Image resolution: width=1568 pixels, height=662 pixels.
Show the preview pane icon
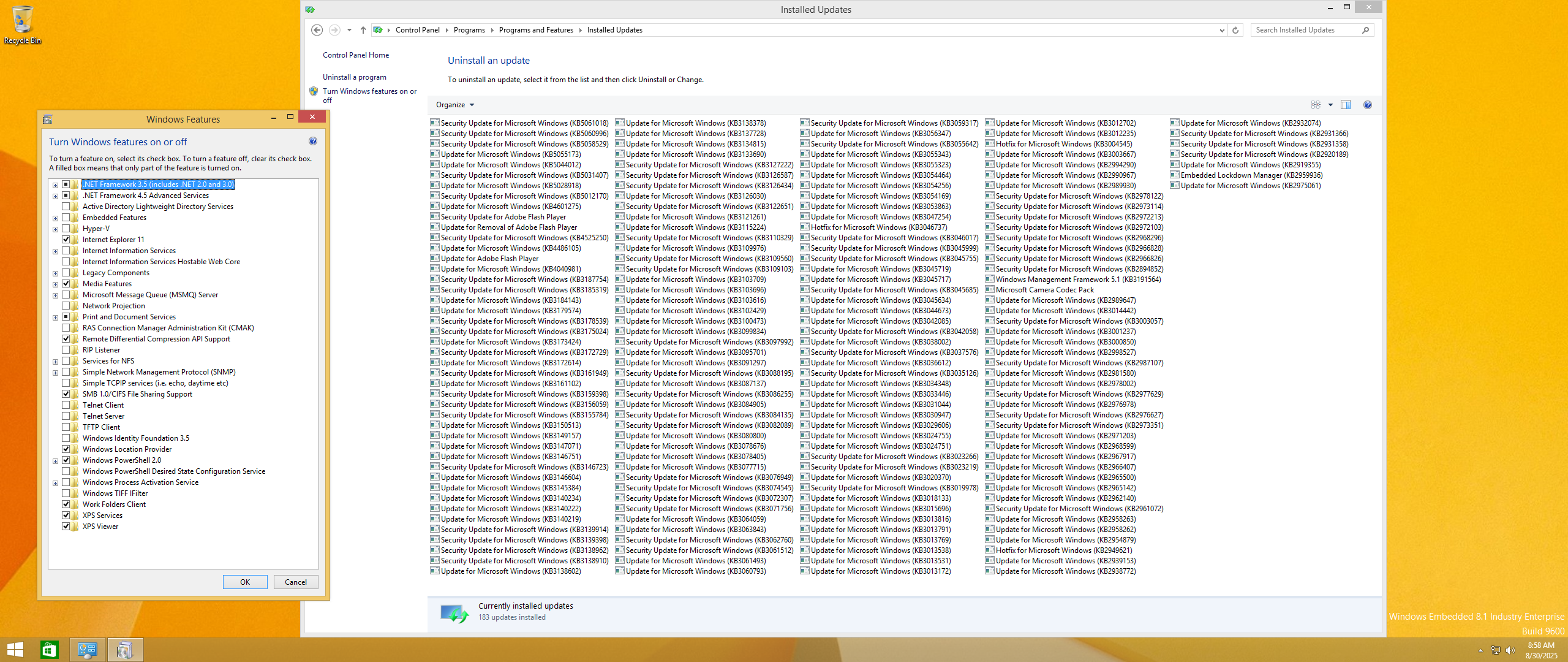(x=1346, y=105)
